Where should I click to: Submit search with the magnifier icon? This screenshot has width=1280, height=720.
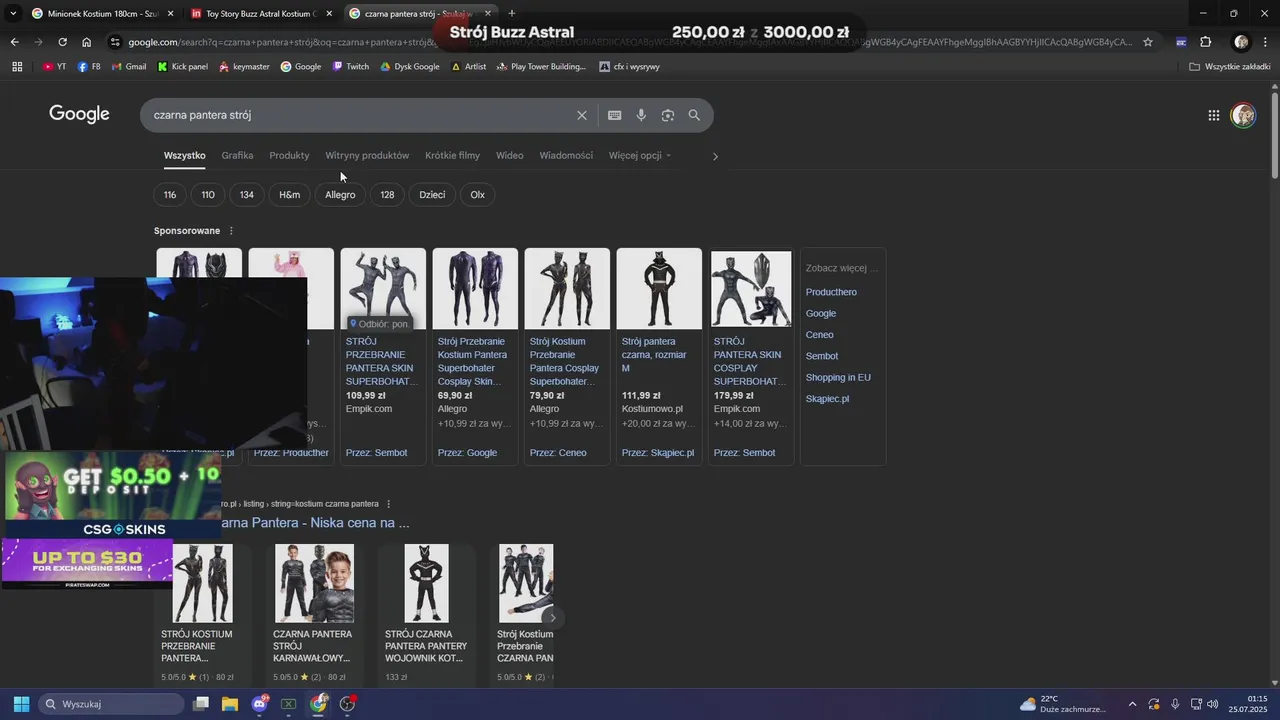(694, 115)
